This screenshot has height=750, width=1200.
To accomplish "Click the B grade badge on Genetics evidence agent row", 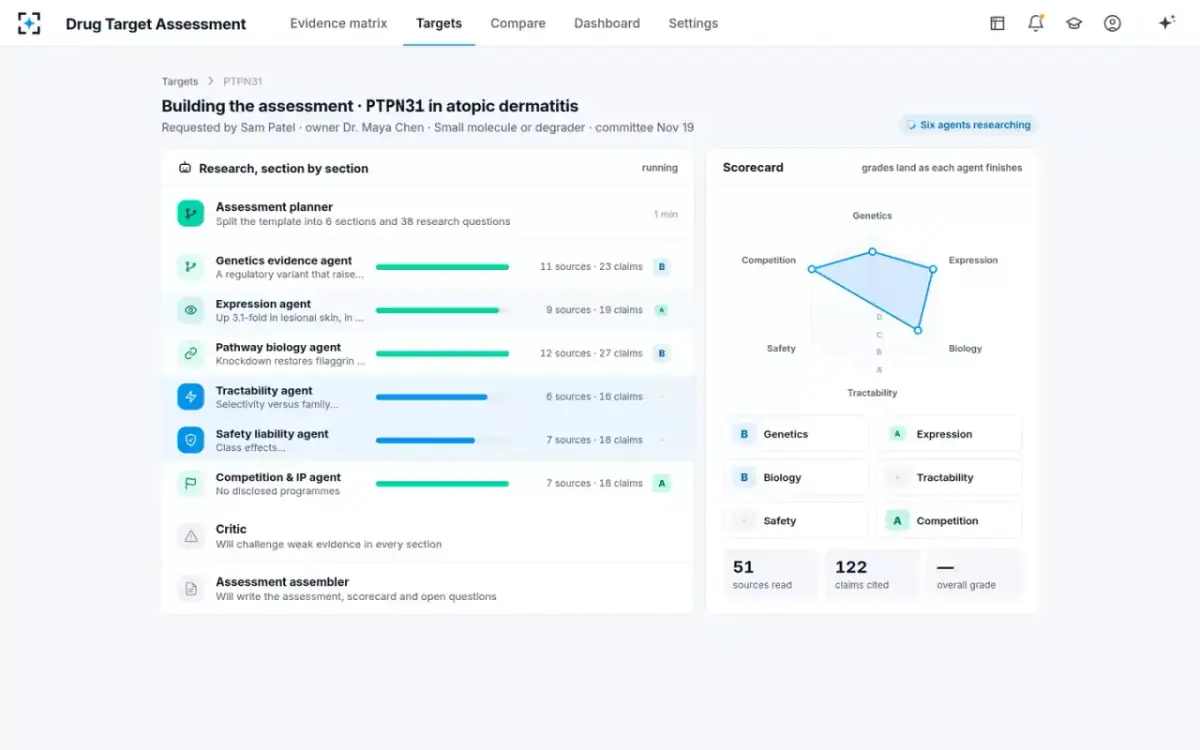I will [x=661, y=267].
